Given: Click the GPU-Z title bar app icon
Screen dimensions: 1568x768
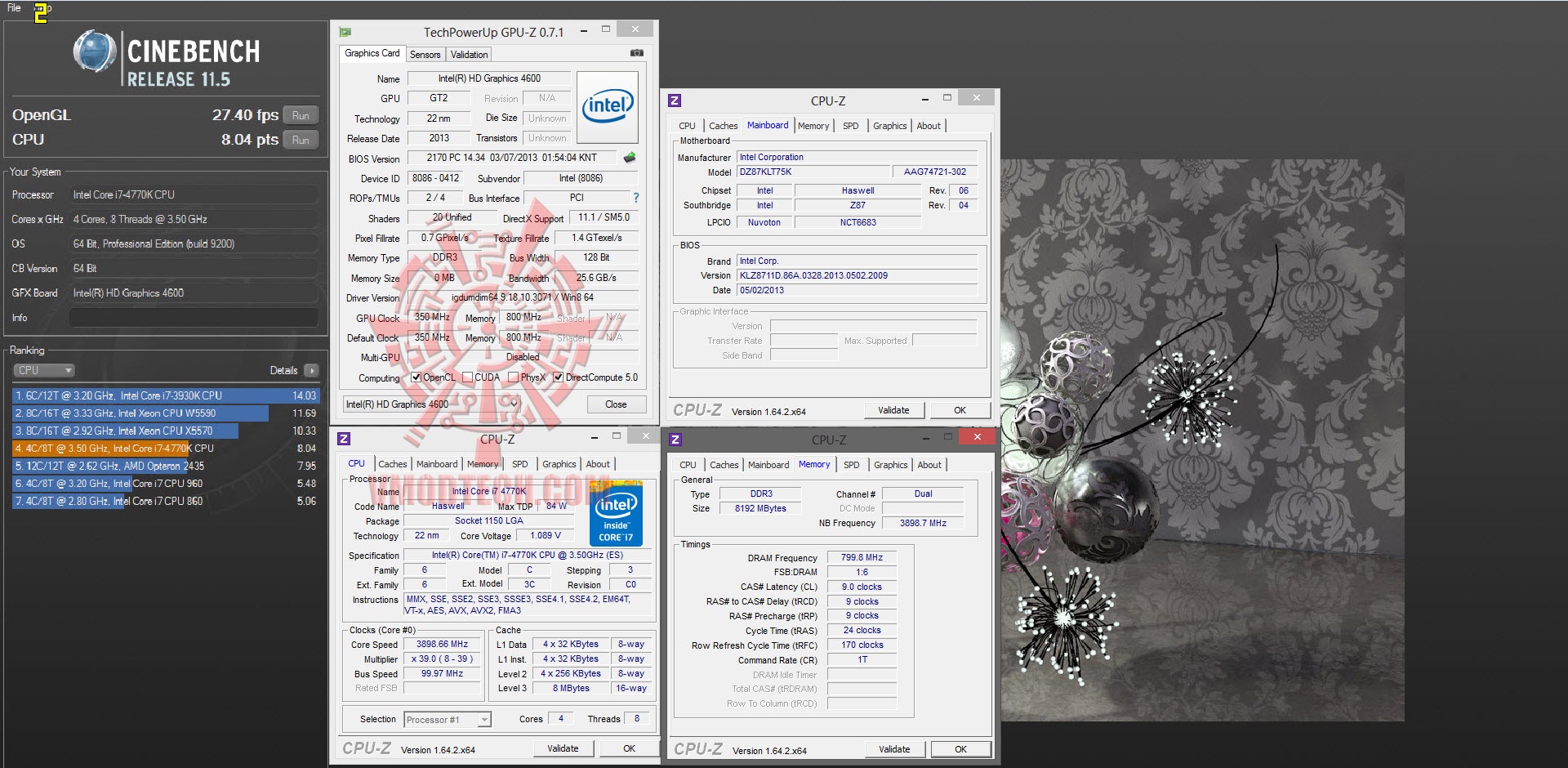Looking at the screenshot, I should point(345,32).
